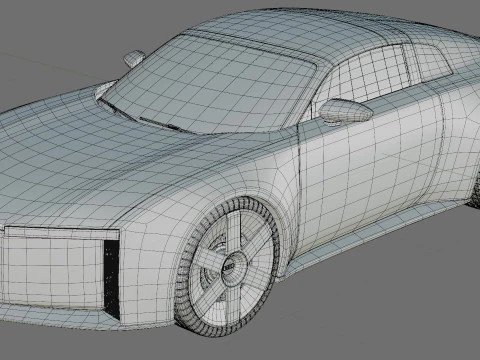Select the front wheel hub cap
This screenshot has width=480, height=360.
coord(234,268)
